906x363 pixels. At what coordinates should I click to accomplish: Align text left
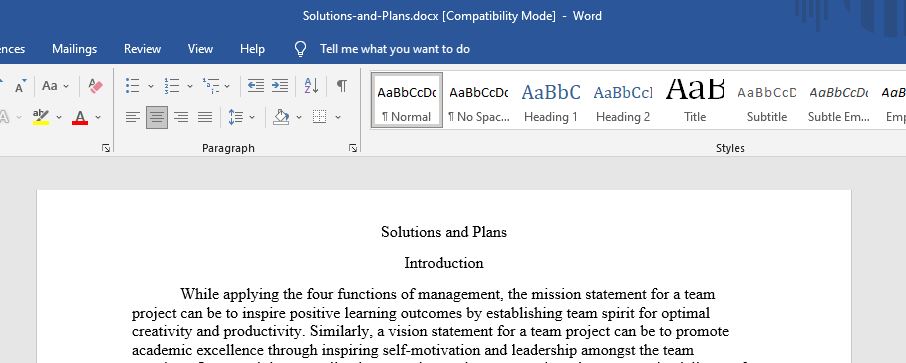(133, 117)
